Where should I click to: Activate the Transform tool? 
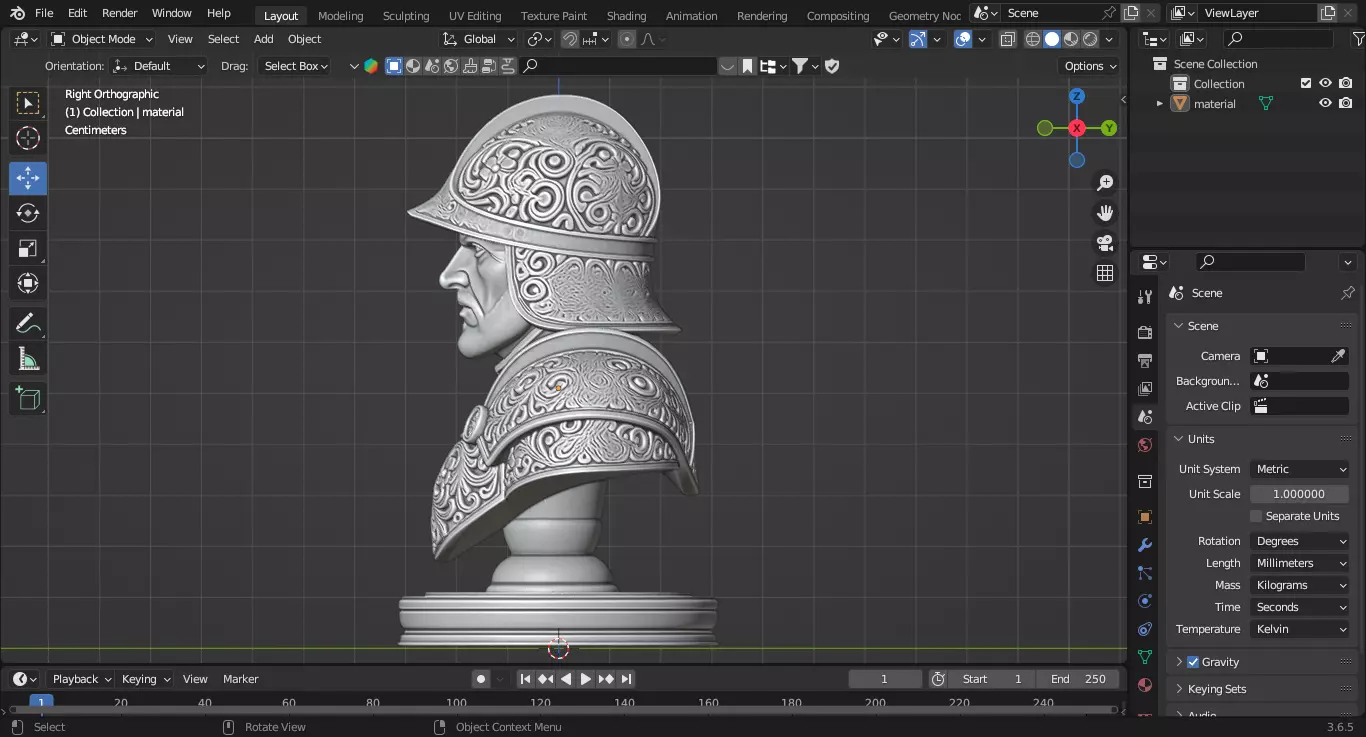coord(28,283)
